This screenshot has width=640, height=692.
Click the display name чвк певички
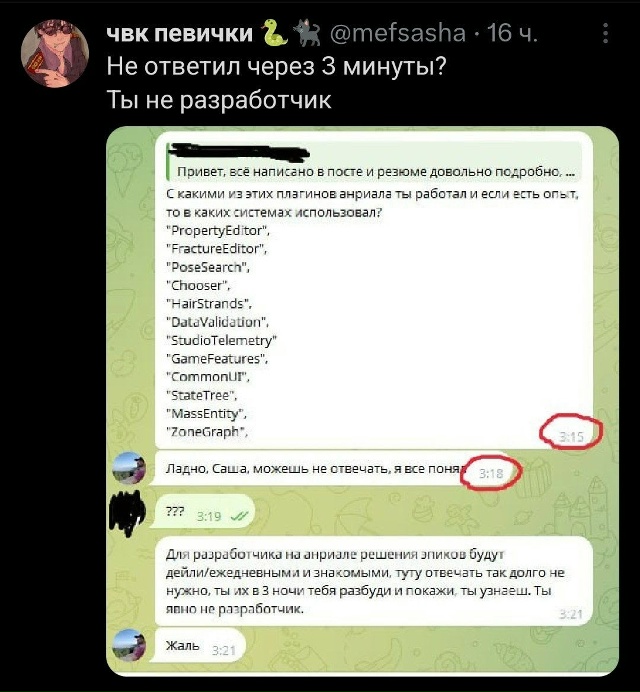pos(180,33)
